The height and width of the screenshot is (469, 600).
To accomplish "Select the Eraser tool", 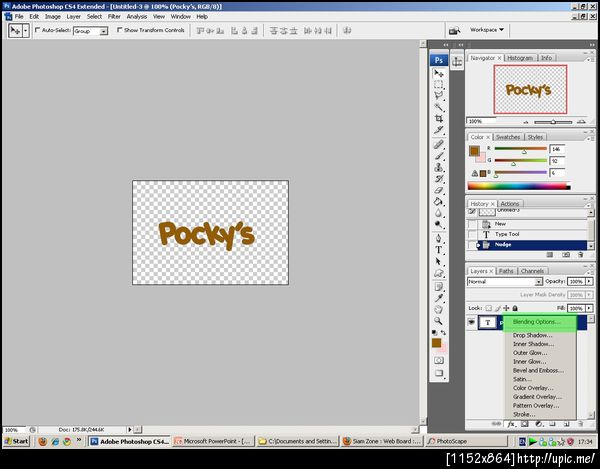I will [x=439, y=190].
